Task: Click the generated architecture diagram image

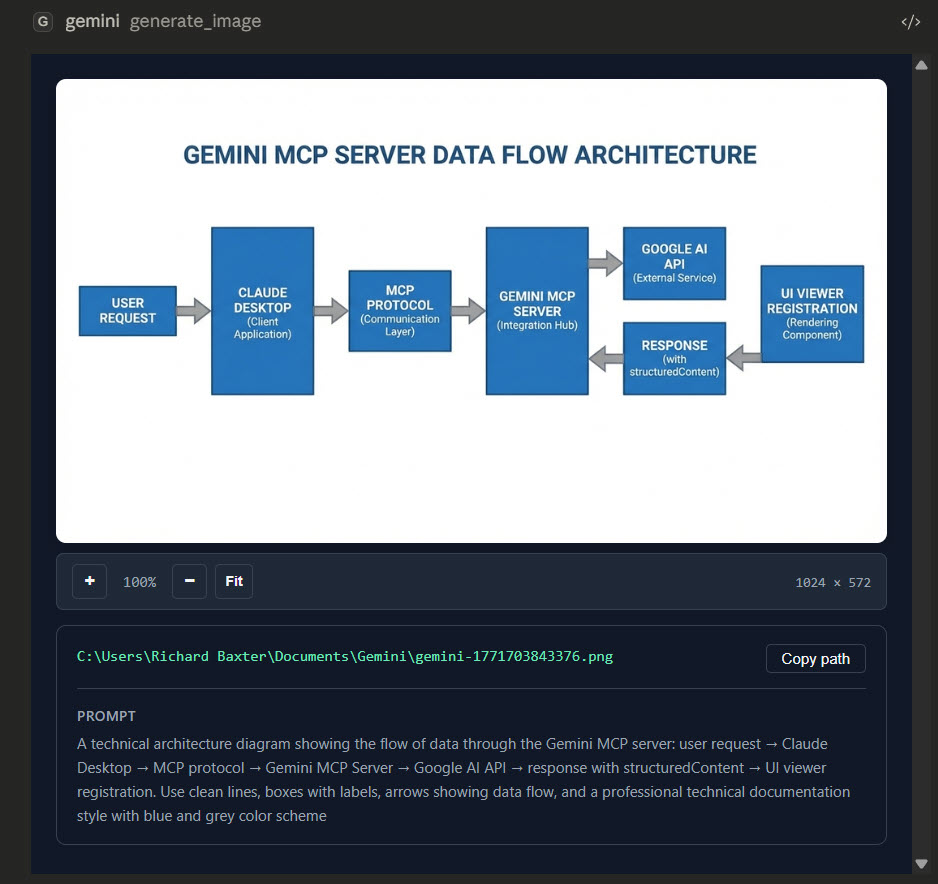Action: coord(471,310)
